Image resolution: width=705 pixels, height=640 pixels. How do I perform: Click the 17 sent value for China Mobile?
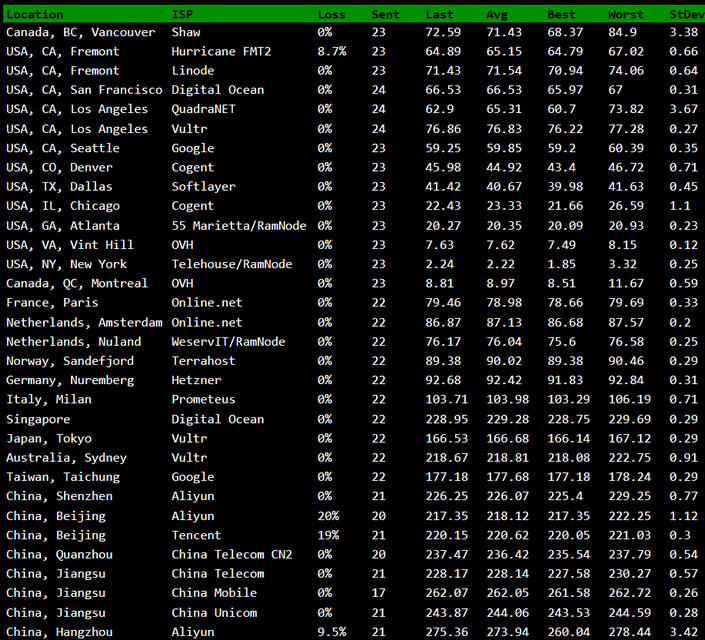coord(378,593)
